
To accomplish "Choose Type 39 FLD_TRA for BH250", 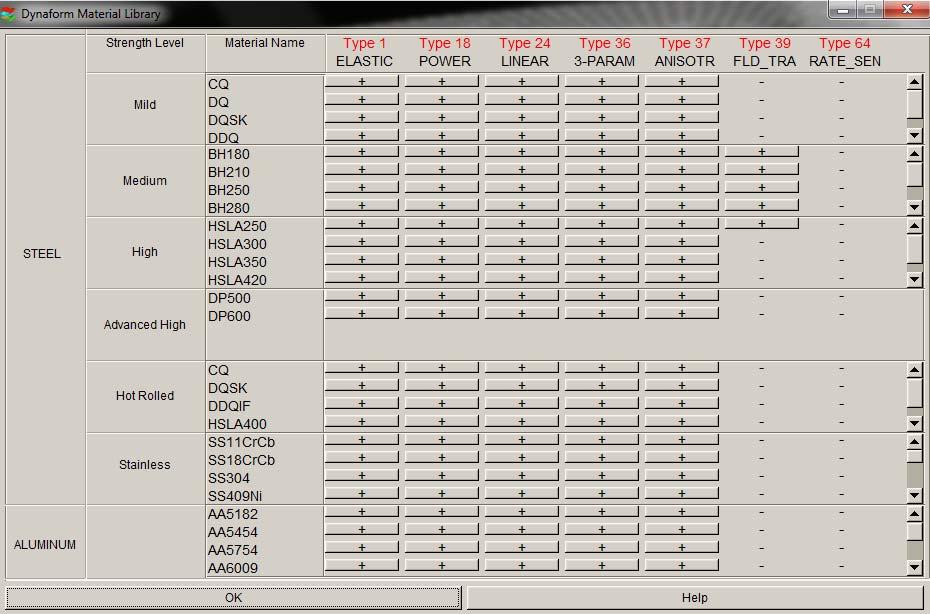I will tap(762, 187).
